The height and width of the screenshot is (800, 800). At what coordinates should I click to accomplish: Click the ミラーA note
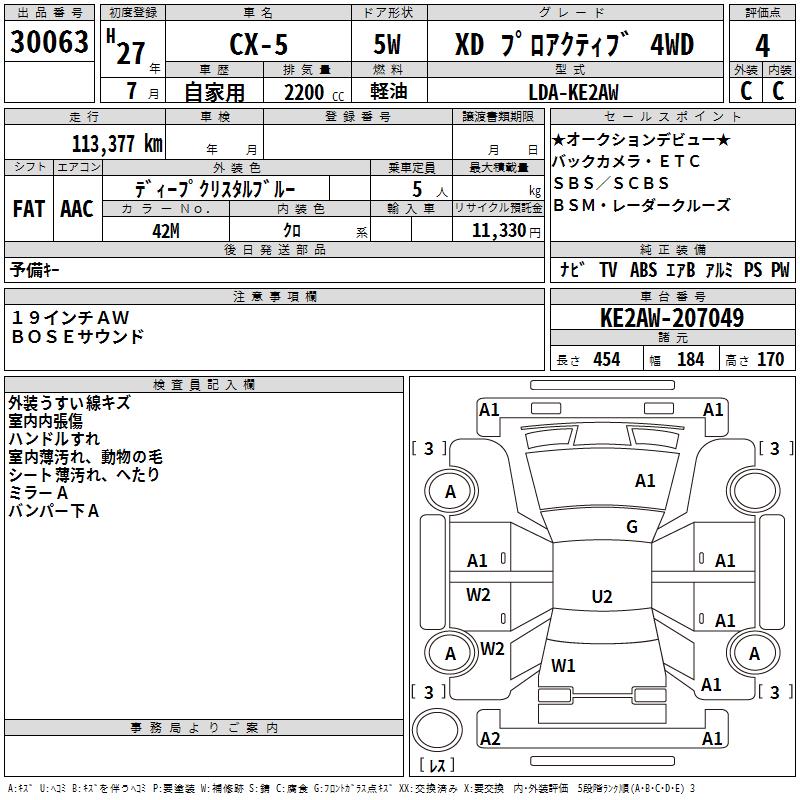(38, 493)
